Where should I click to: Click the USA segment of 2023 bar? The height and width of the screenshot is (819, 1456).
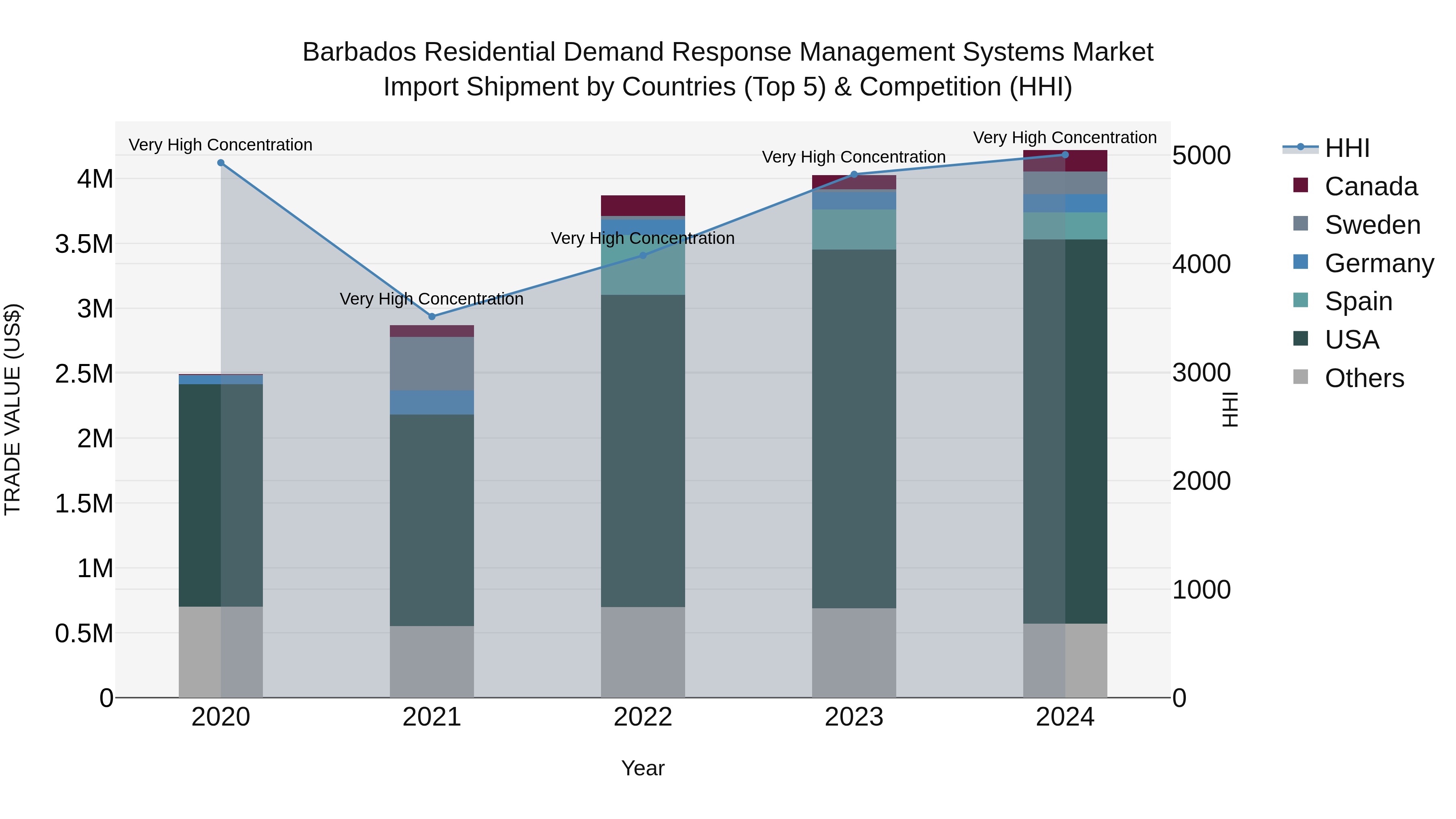pyautogui.click(x=854, y=429)
